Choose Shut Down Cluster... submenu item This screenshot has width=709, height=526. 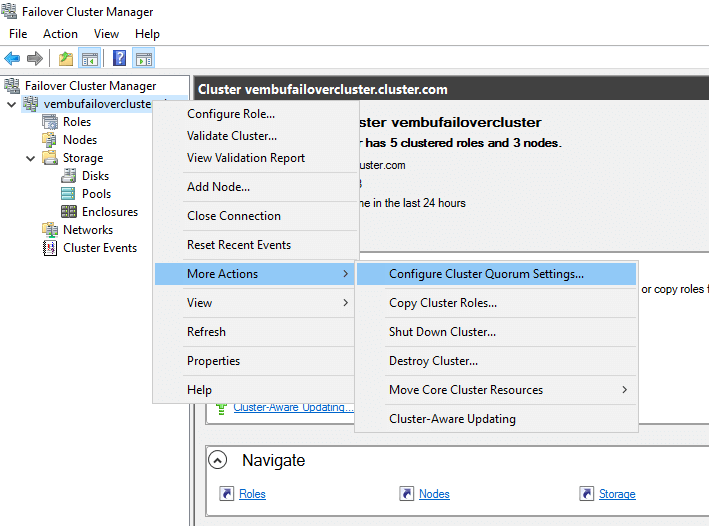496,332
